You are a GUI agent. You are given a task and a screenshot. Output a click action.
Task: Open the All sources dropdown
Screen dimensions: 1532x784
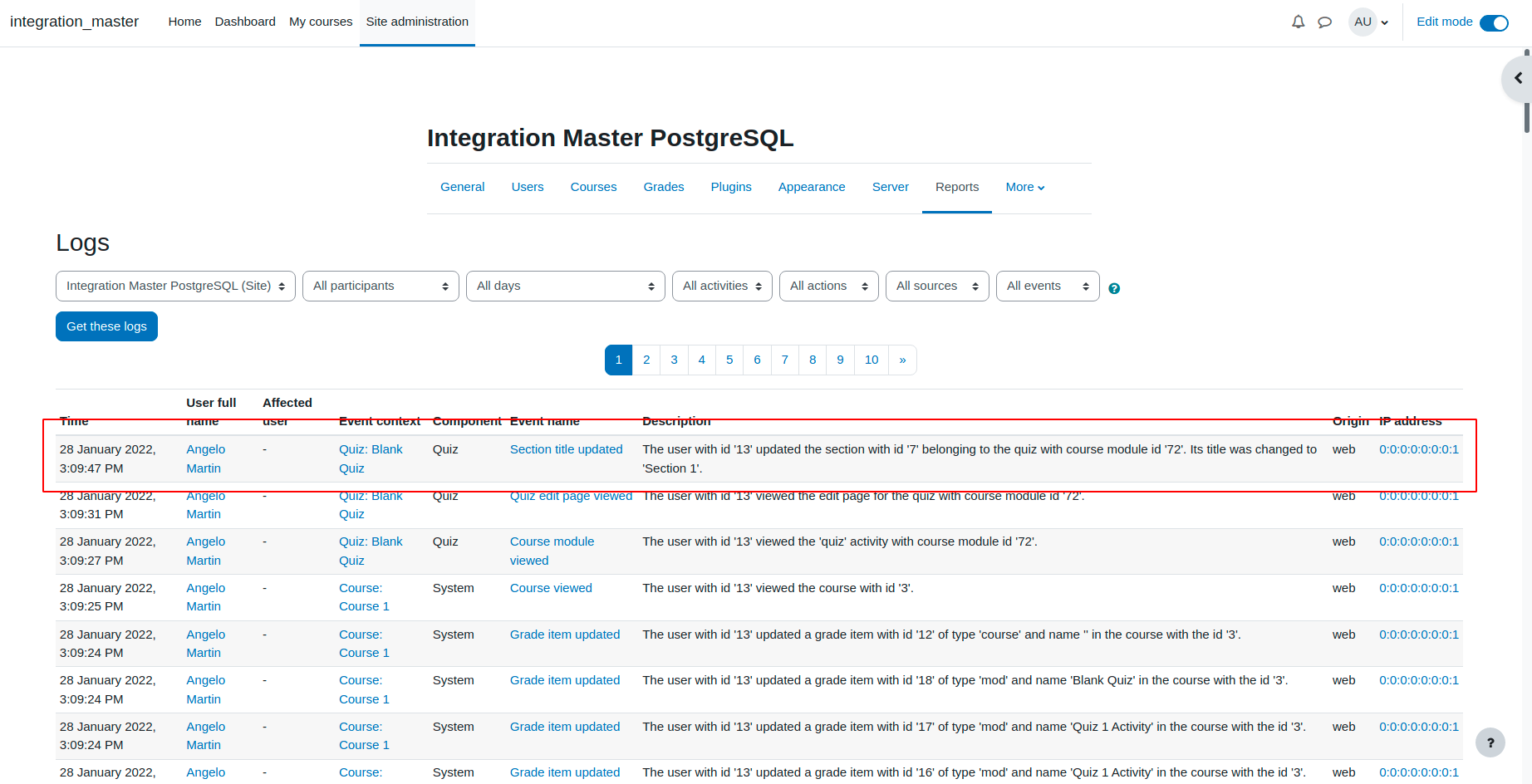coord(937,286)
